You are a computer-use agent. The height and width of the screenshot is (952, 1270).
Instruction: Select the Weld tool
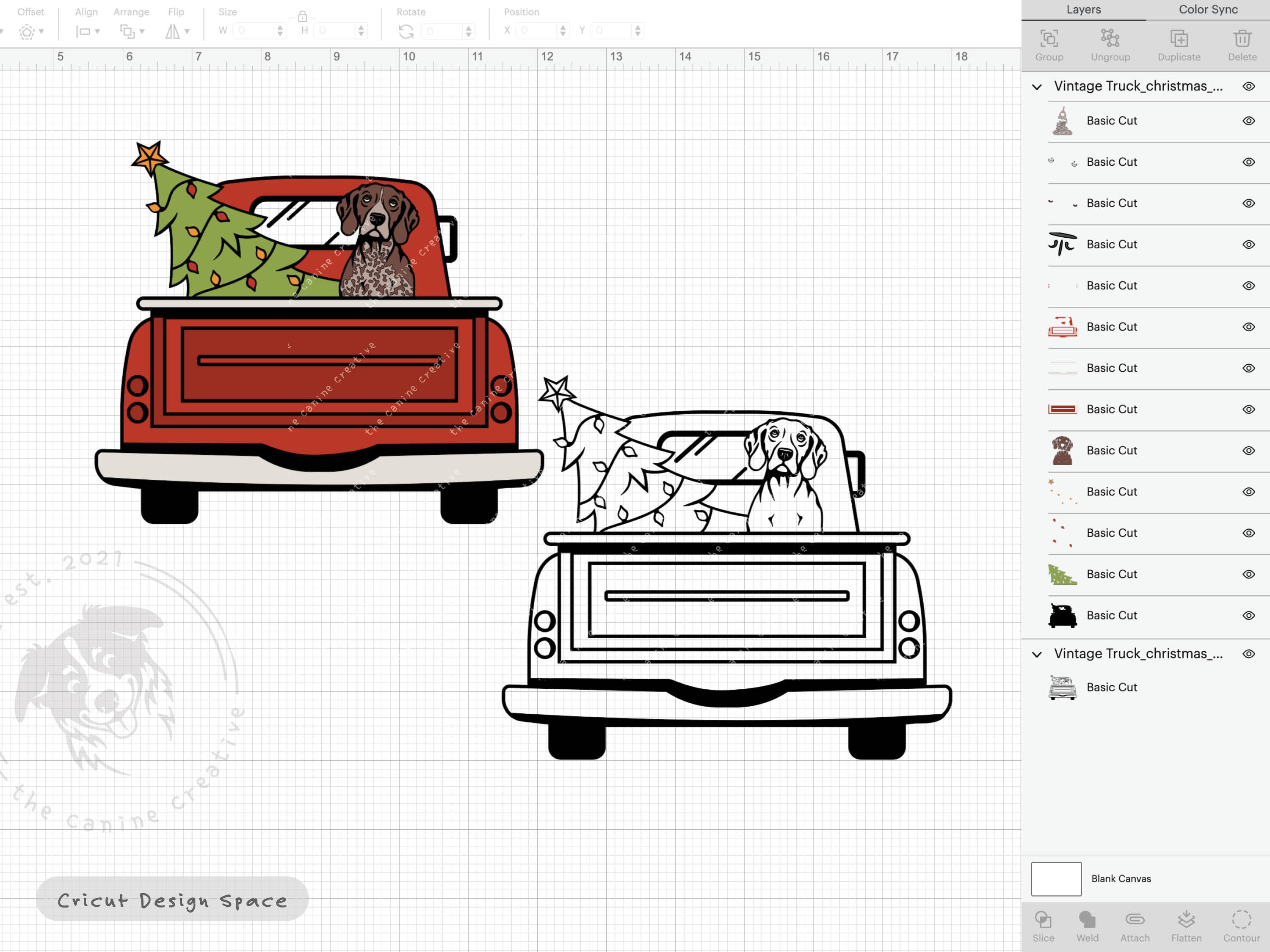click(x=1087, y=926)
